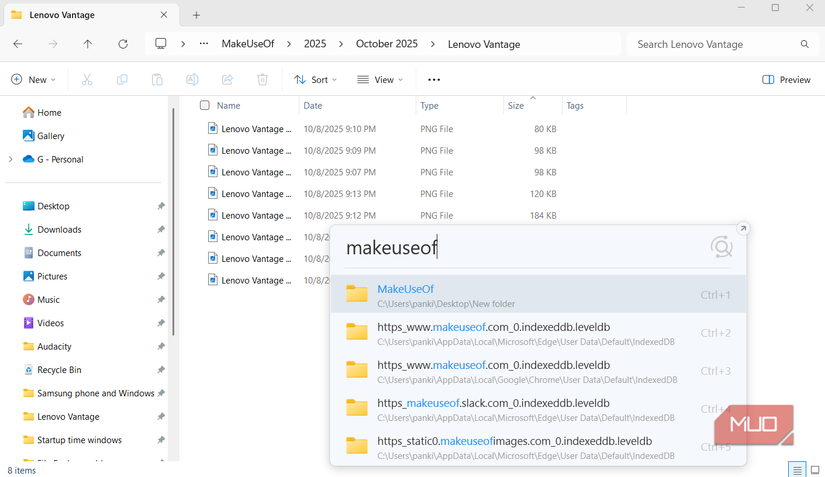This screenshot has width=825, height=477.
Task: Navigate to 2025 breadcrumb folder
Action: click(x=315, y=44)
